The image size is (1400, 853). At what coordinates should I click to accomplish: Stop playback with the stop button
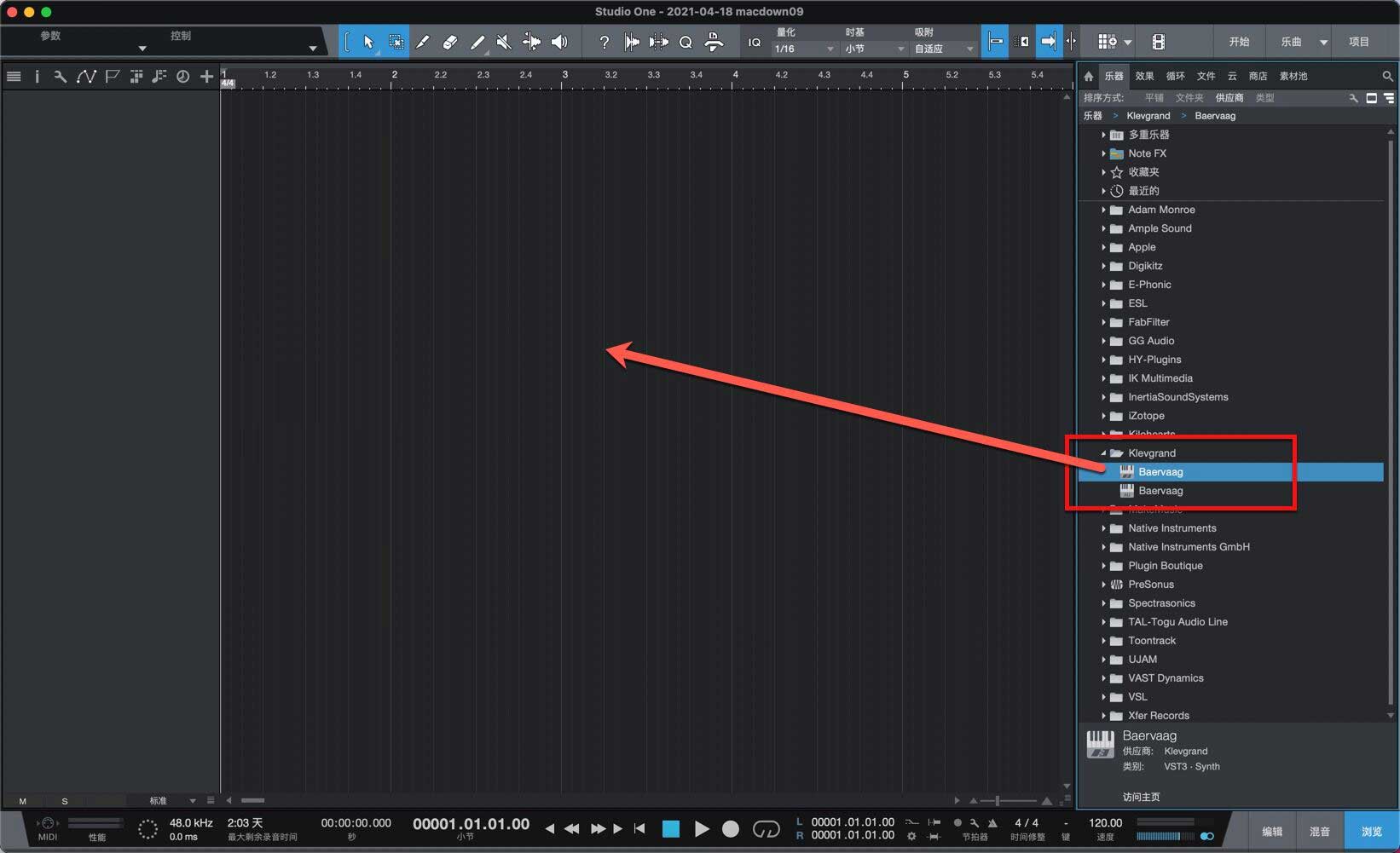(671, 828)
